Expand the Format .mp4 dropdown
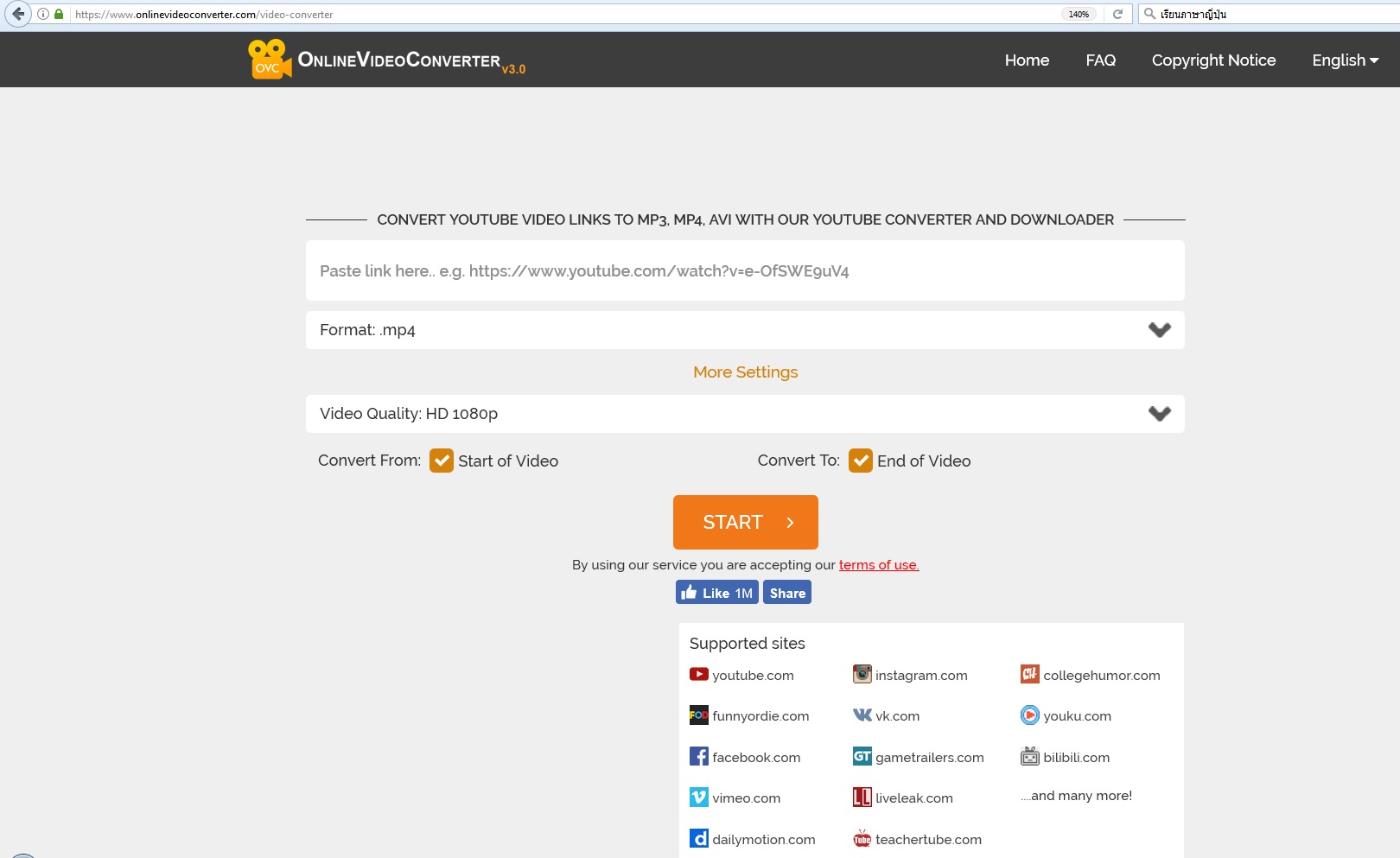The image size is (1400, 858). 745,330
